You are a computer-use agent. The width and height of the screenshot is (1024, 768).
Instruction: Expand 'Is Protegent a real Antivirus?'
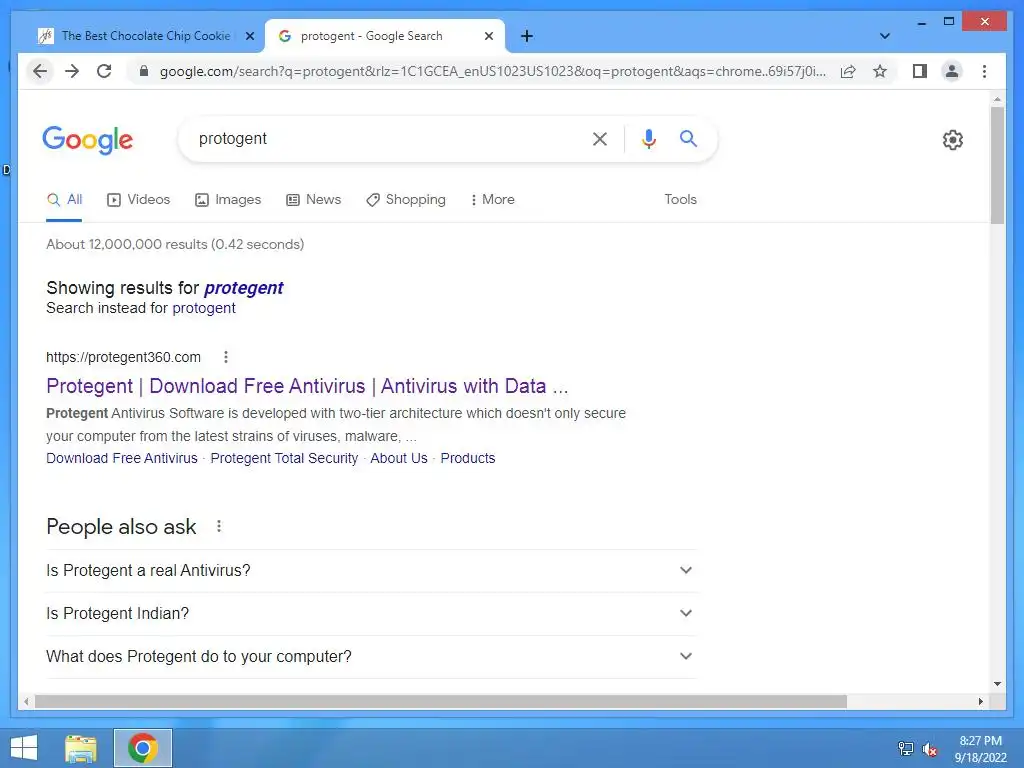pos(370,570)
